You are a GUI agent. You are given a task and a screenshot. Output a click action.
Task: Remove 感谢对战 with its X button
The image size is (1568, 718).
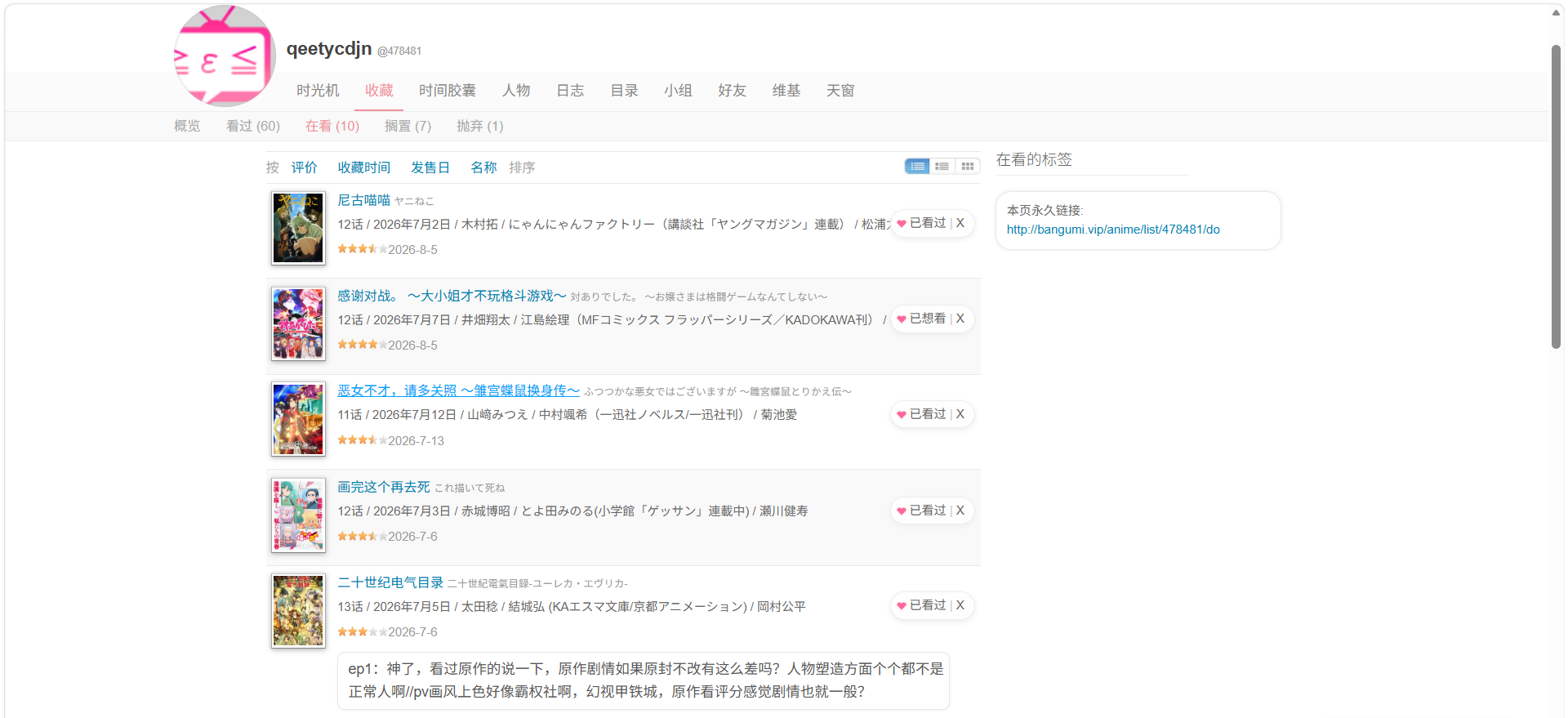pyautogui.click(x=960, y=319)
